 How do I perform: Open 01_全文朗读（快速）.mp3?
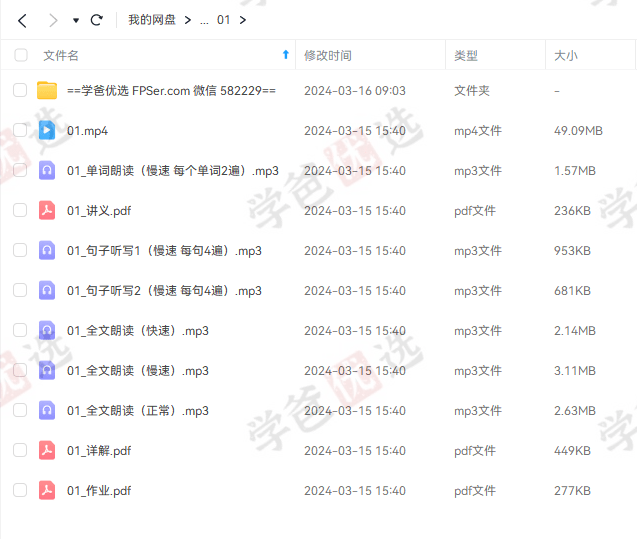pyautogui.click(x=138, y=331)
